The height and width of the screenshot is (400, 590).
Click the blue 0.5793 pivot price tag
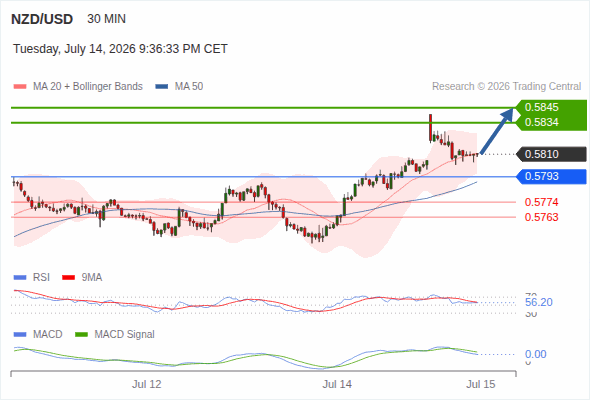551,176
